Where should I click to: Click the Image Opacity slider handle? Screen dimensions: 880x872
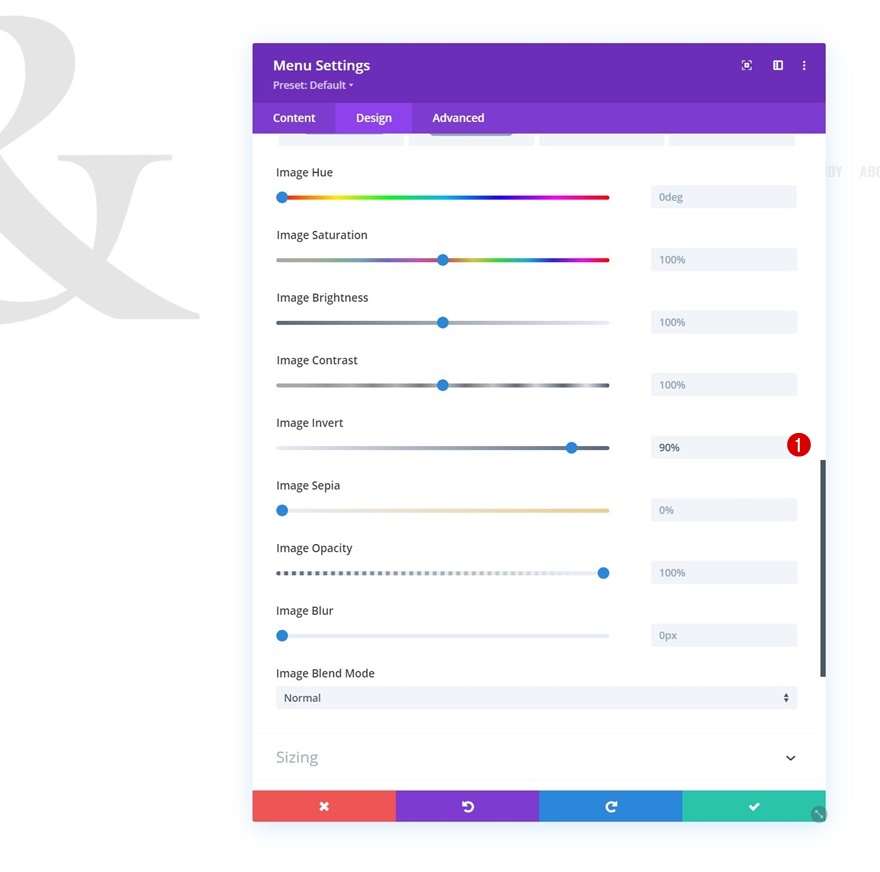[603, 573]
